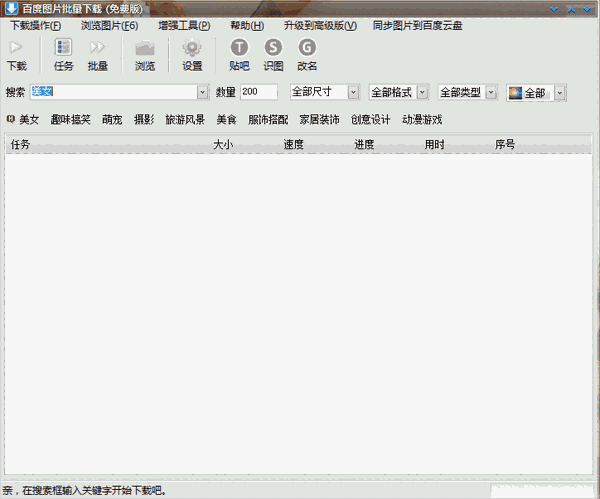Sort by the 大小 column header

(x=223, y=145)
